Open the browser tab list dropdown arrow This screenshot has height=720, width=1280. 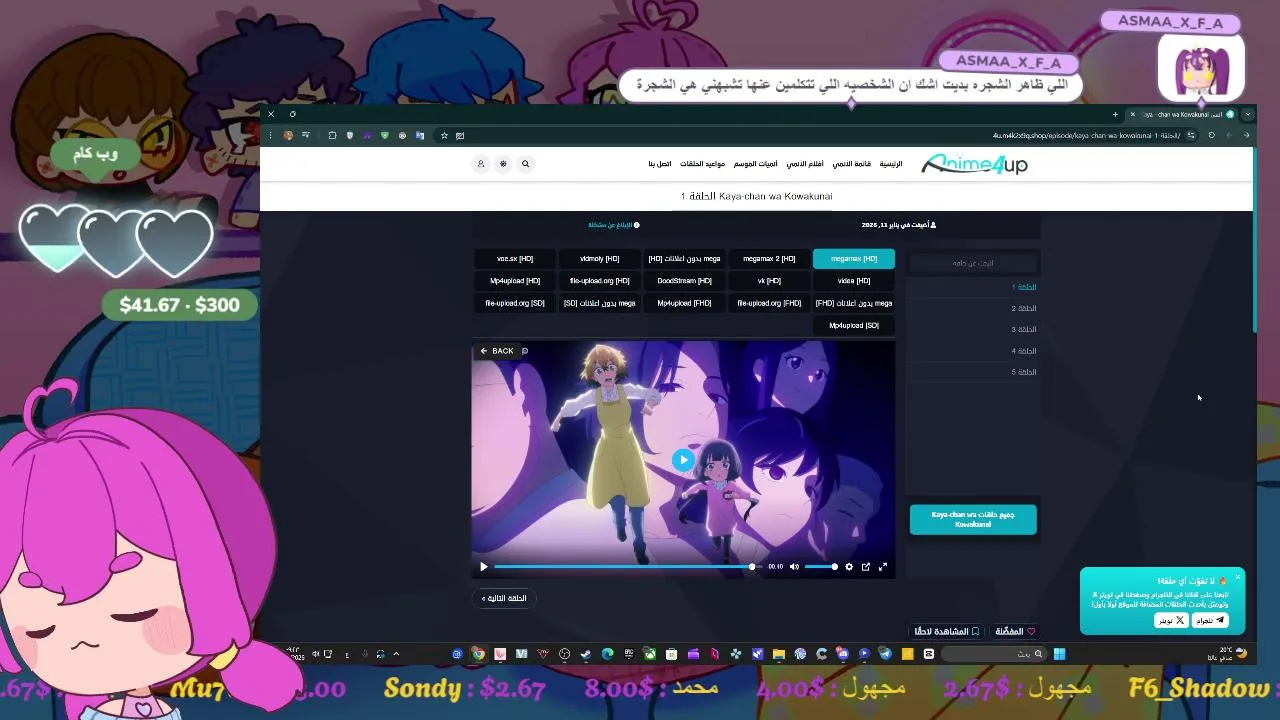(1248, 114)
